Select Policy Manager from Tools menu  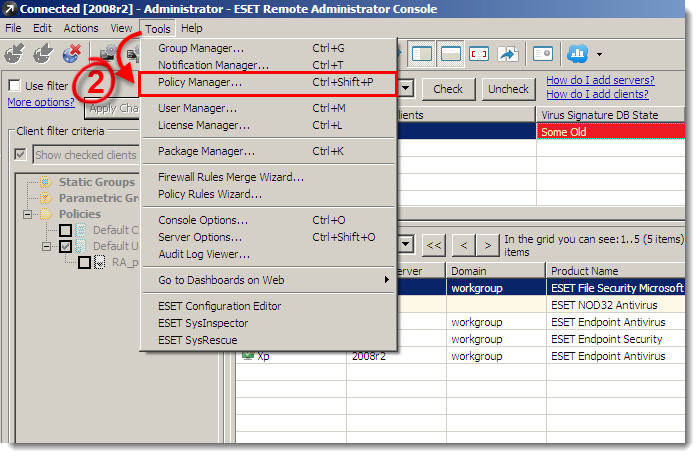click(200, 82)
